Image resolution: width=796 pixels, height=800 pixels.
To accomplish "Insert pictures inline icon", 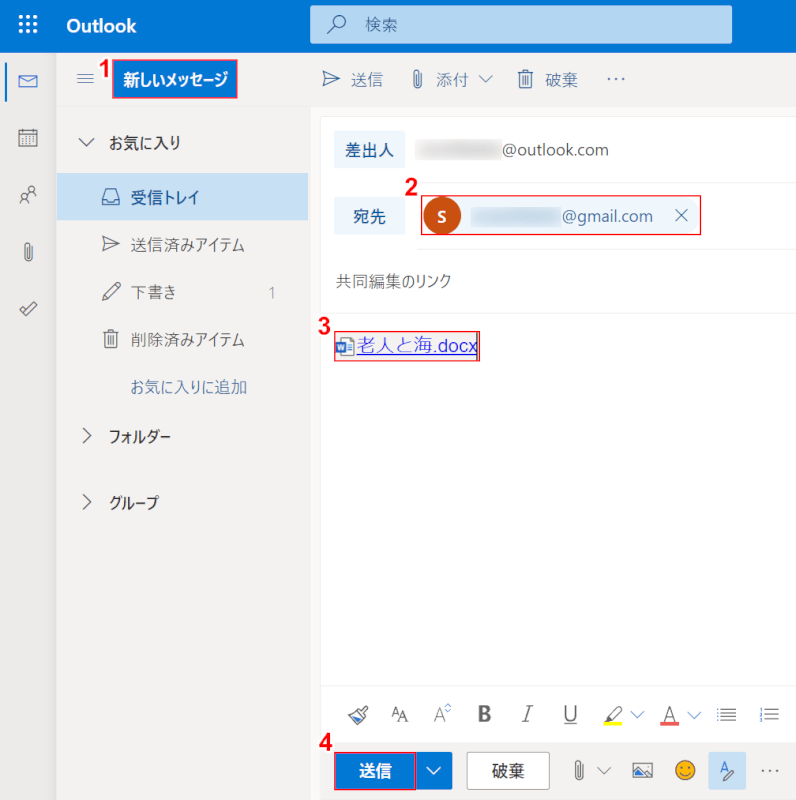I will click(x=642, y=770).
